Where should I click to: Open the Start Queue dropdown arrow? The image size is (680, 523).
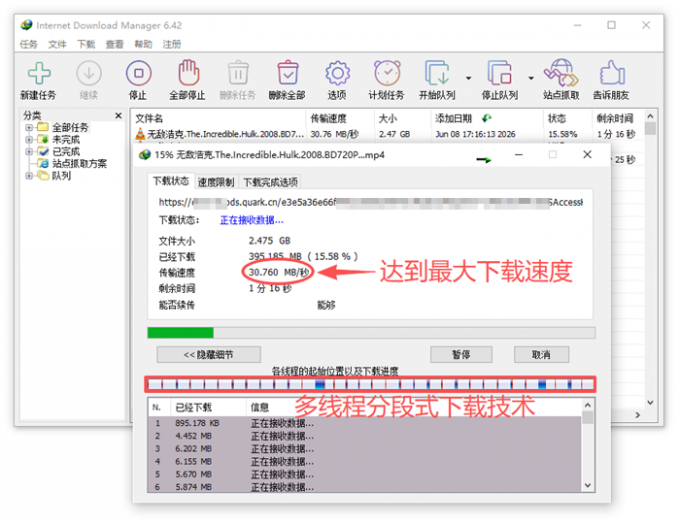[468, 78]
